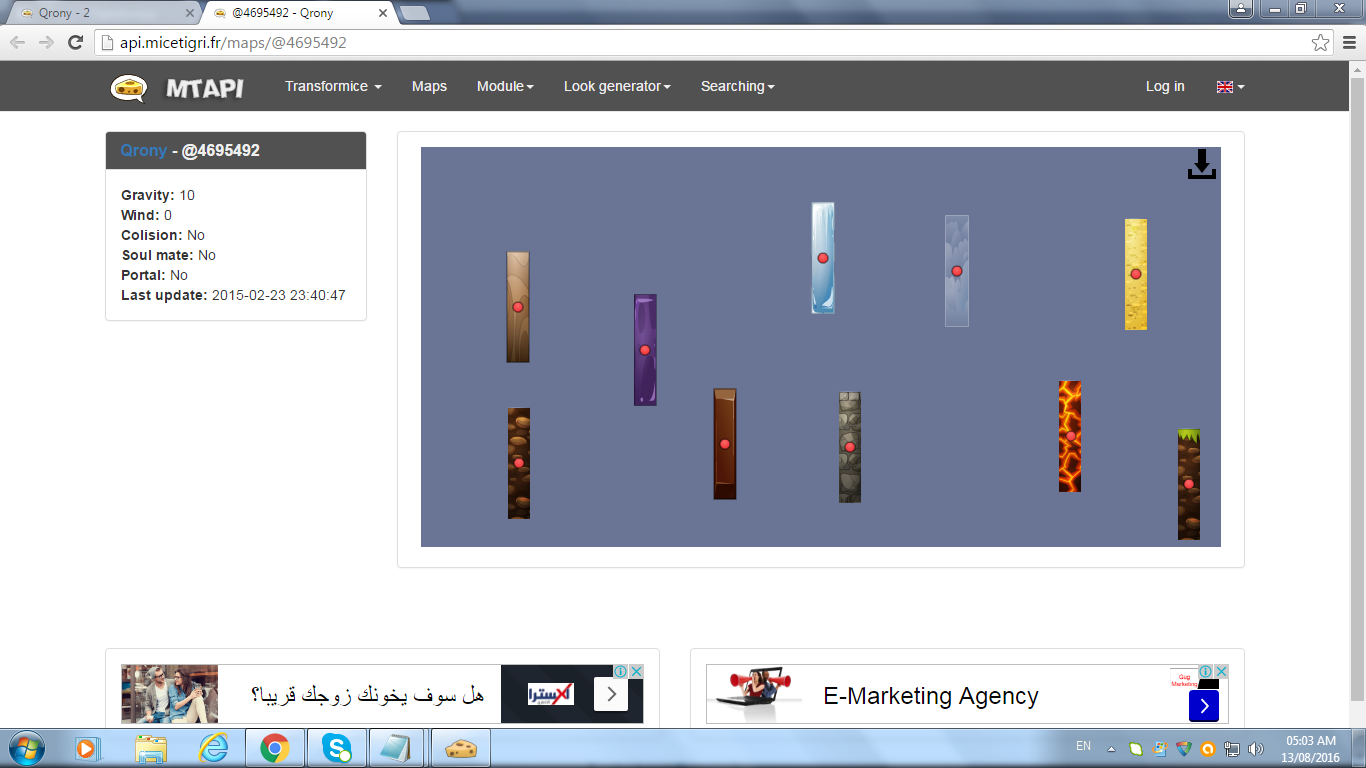Expand the Module dropdown
The image size is (1366, 768).
pyautogui.click(x=505, y=87)
